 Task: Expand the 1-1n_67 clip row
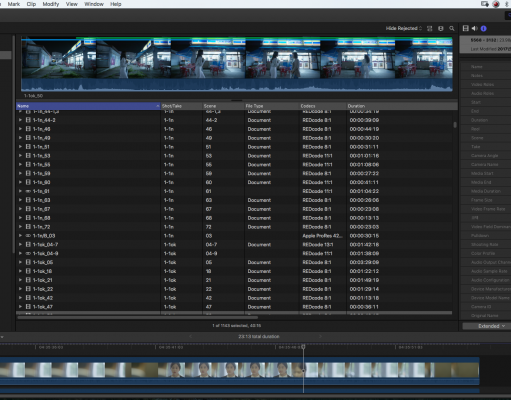click(20, 209)
